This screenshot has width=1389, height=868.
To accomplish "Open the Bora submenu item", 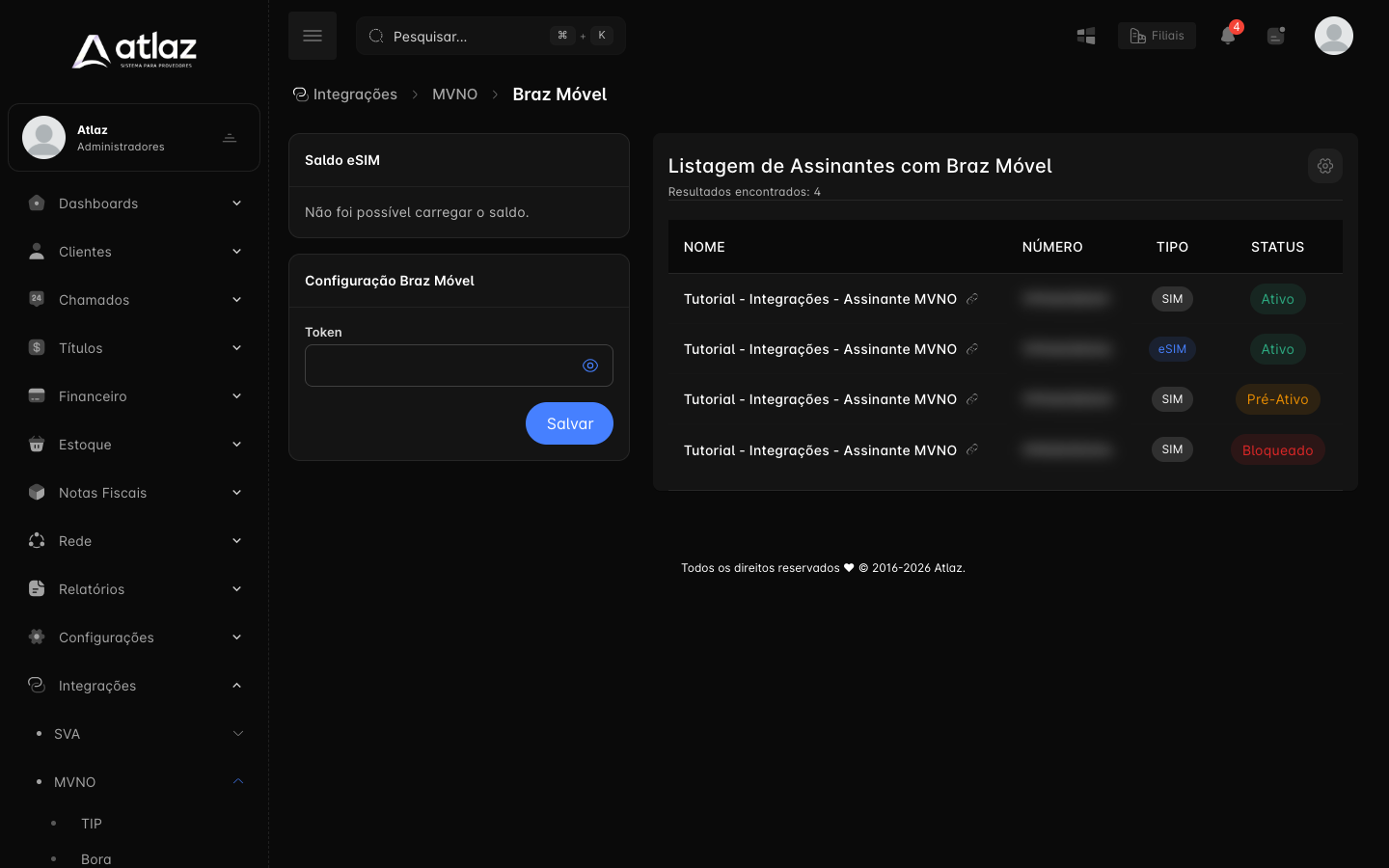I will click(96, 858).
